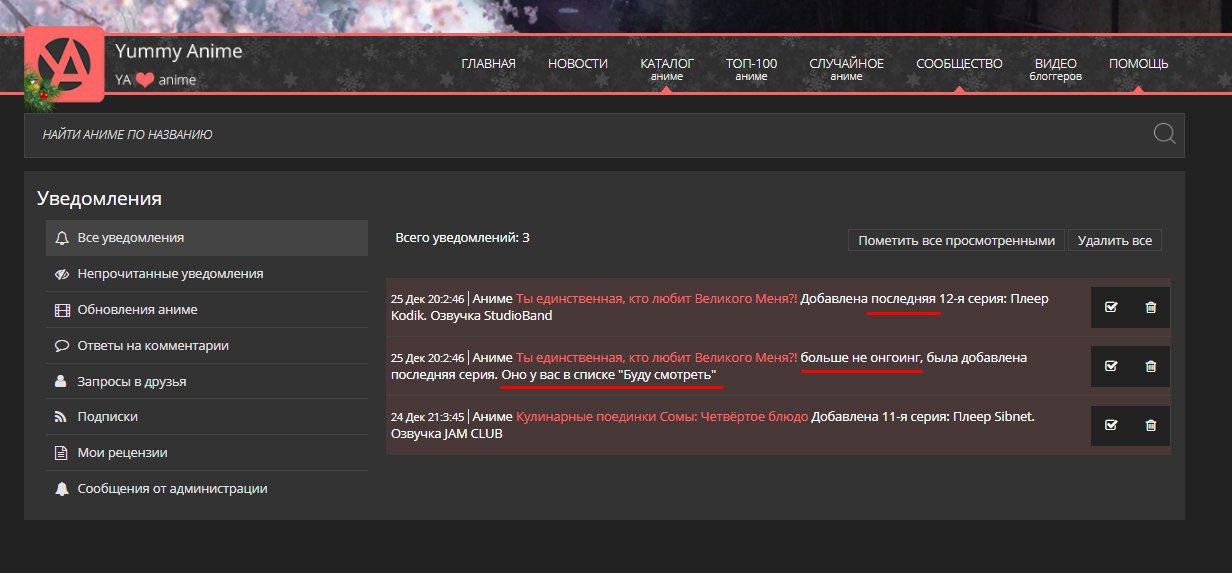Image resolution: width=1232 pixels, height=573 pixels.
Task: Click the document icon of Мои рецензии
Action: (x=62, y=453)
